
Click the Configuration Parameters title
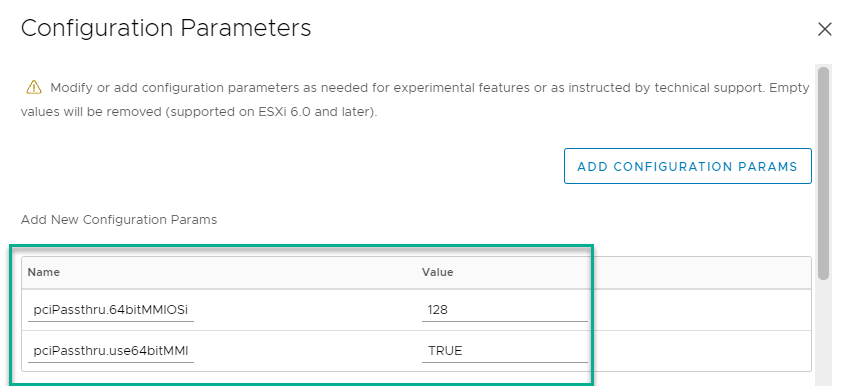166,28
